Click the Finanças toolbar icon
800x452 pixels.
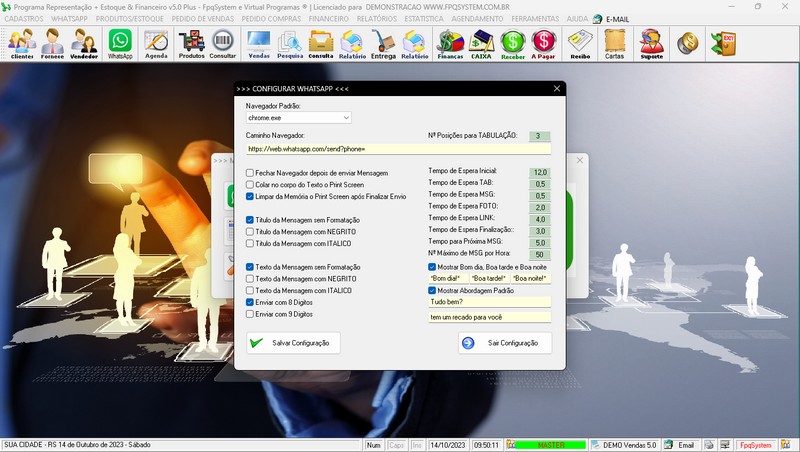point(450,42)
